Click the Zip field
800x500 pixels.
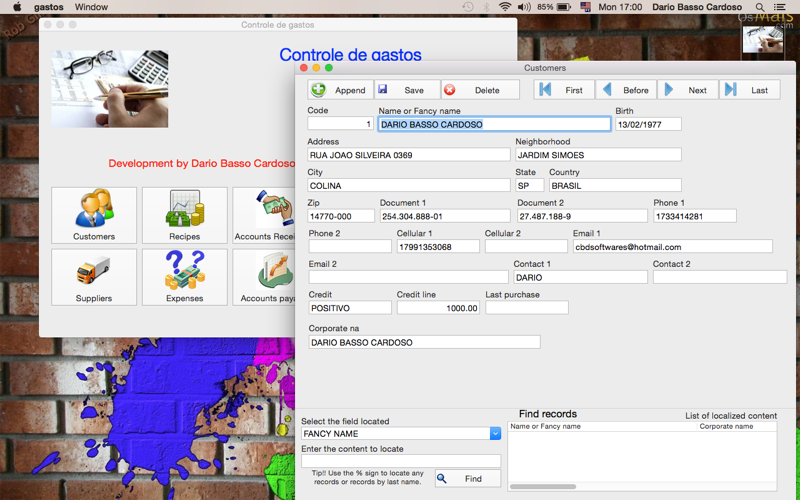click(x=341, y=216)
